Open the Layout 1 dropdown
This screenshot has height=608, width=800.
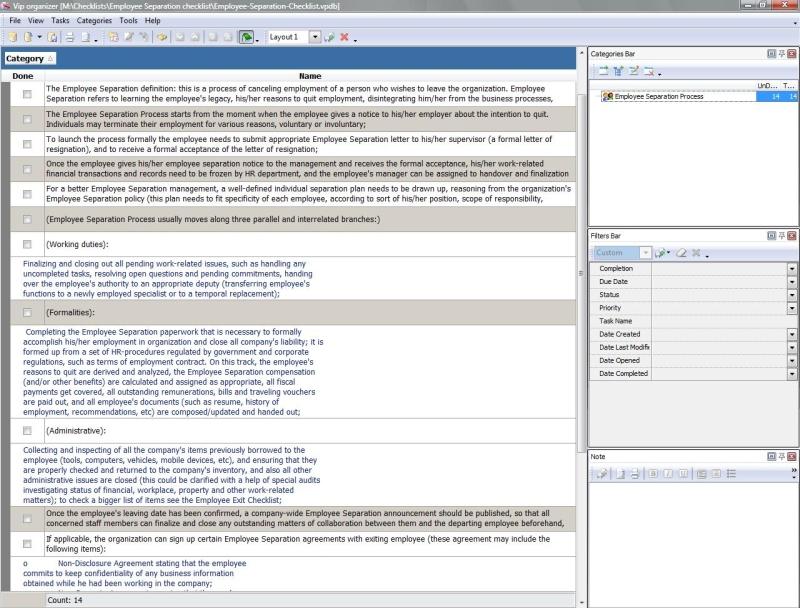[314, 37]
